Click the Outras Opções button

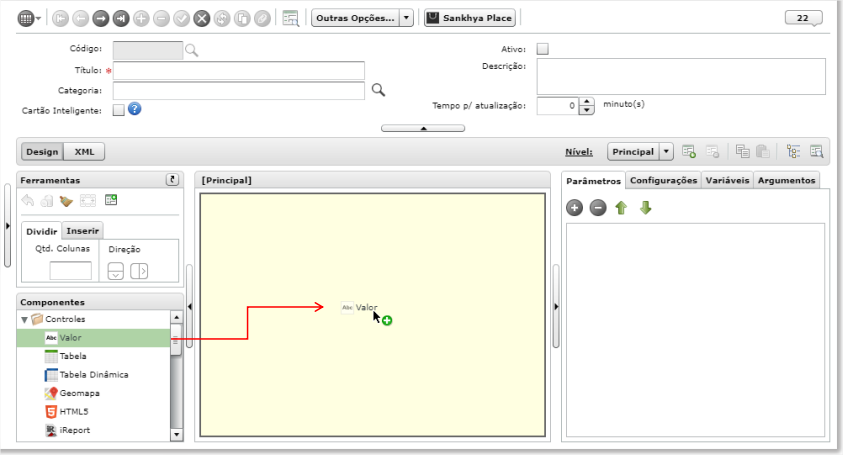(x=355, y=18)
